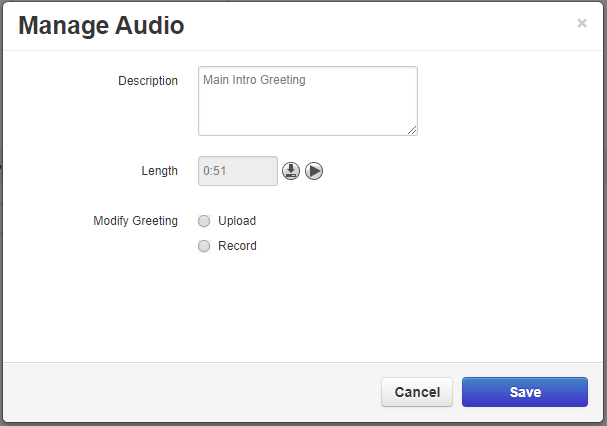Click the Upload option label text
Screen dimensions: 607x426
[237, 221]
